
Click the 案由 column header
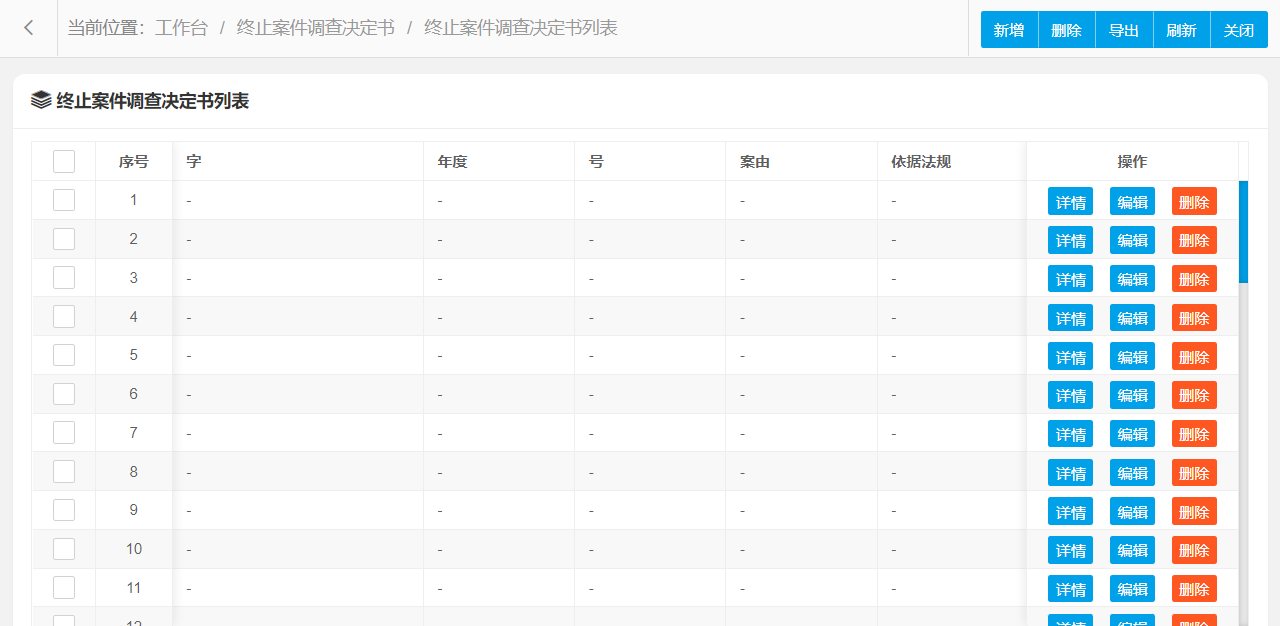tap(802, 162)
